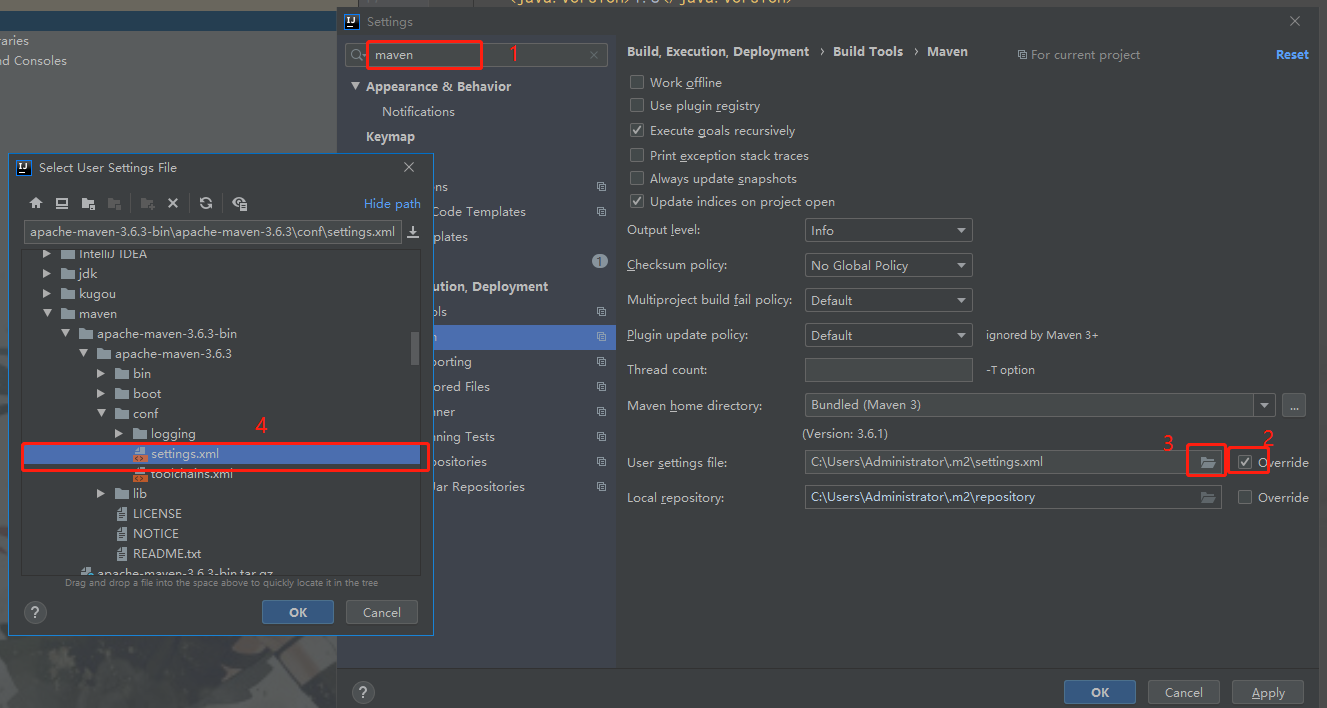Enable Work offline
1327x708 pixels.
coord(637,82)
